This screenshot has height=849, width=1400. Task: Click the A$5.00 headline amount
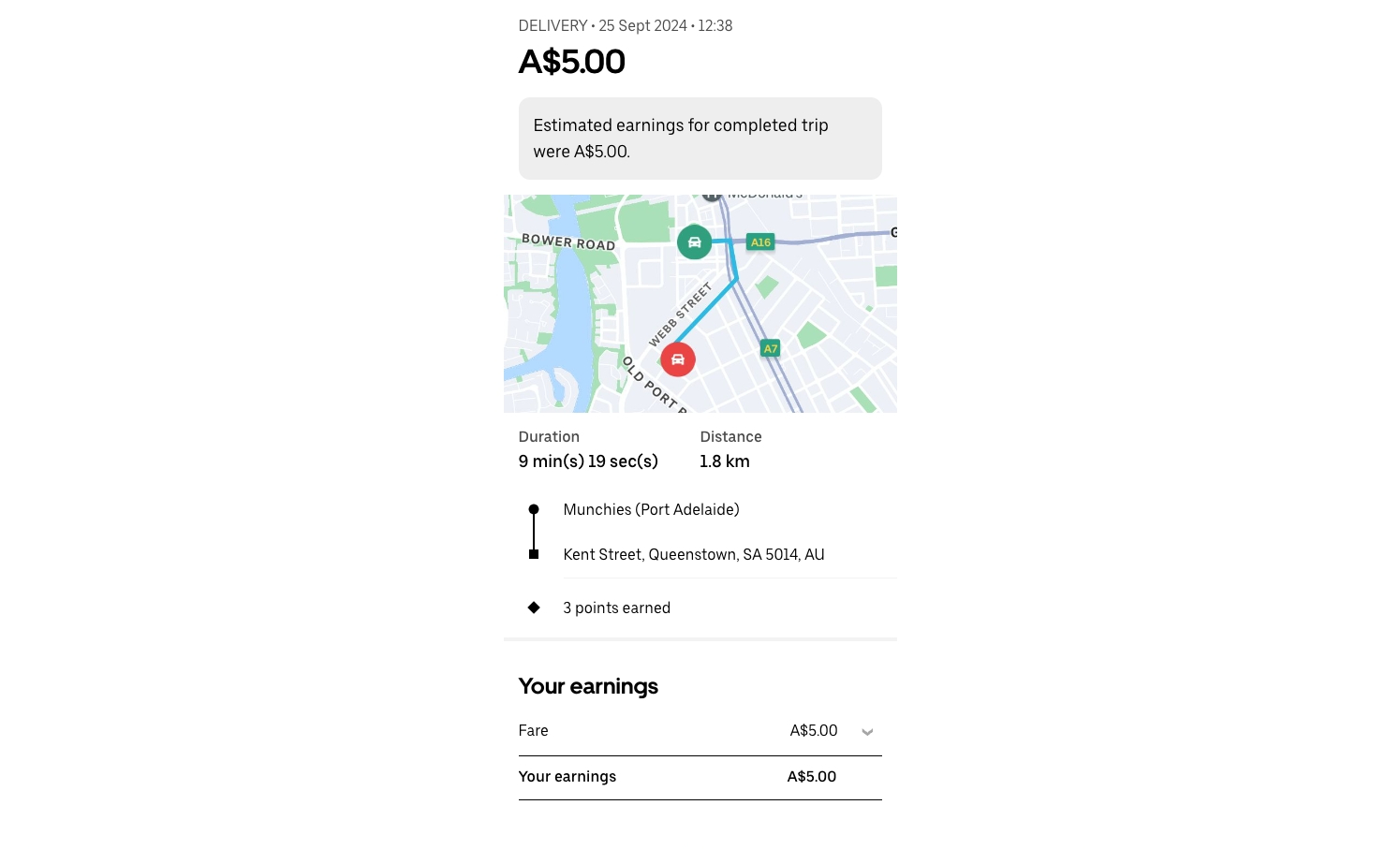[x=571, y=62]
